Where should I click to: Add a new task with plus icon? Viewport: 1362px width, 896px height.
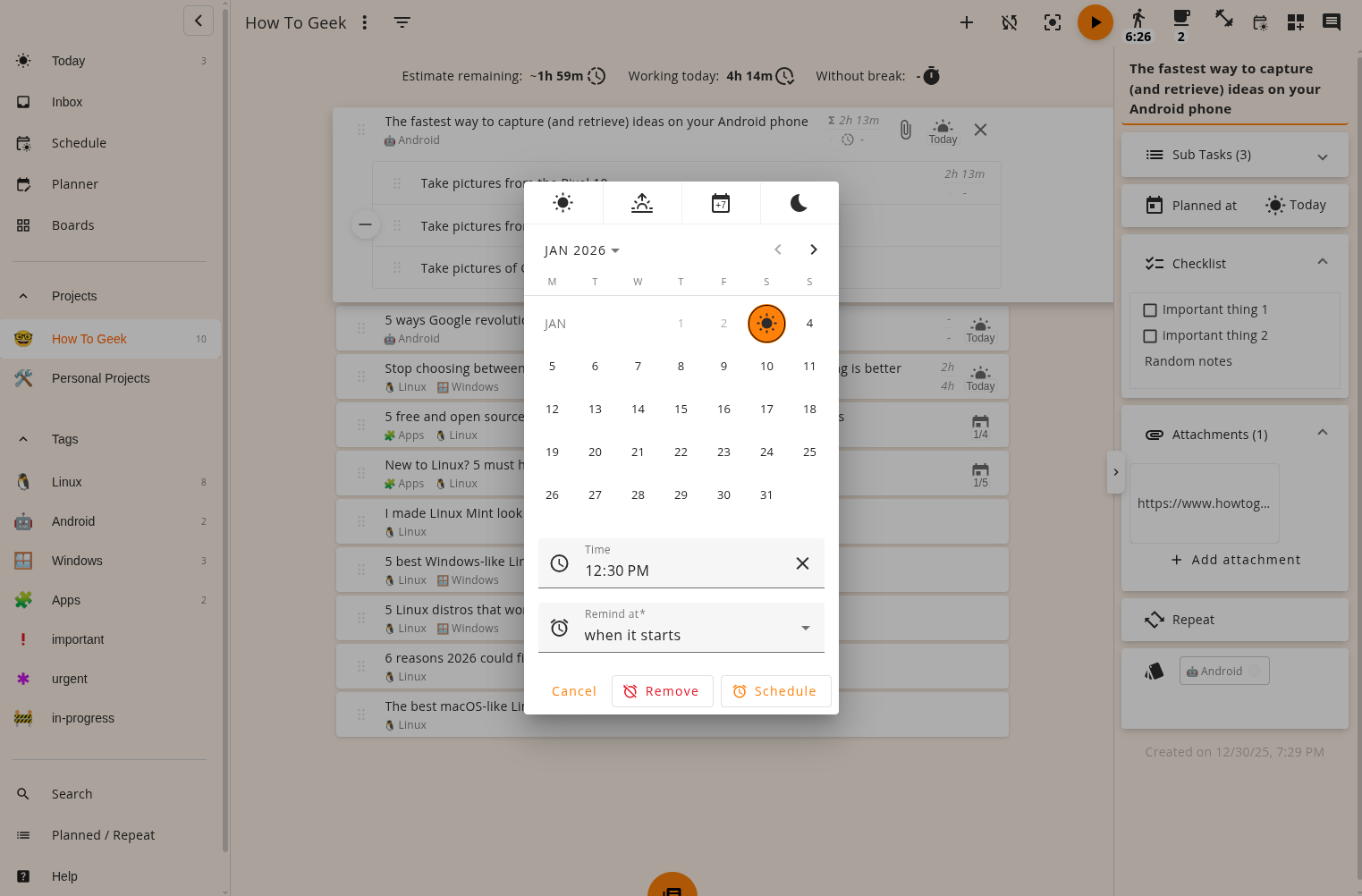(967, 22)
